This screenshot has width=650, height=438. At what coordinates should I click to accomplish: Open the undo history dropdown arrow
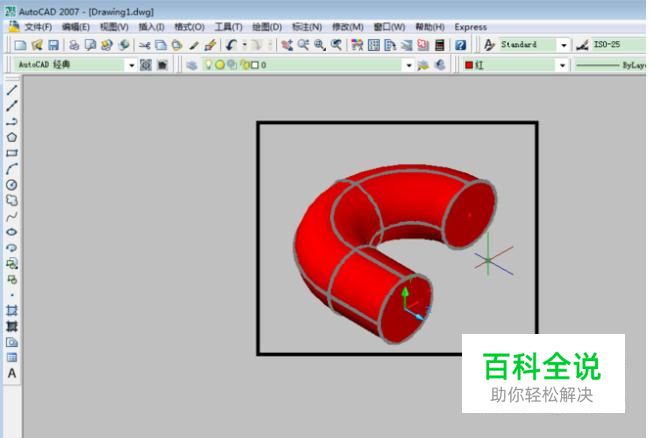244,45
